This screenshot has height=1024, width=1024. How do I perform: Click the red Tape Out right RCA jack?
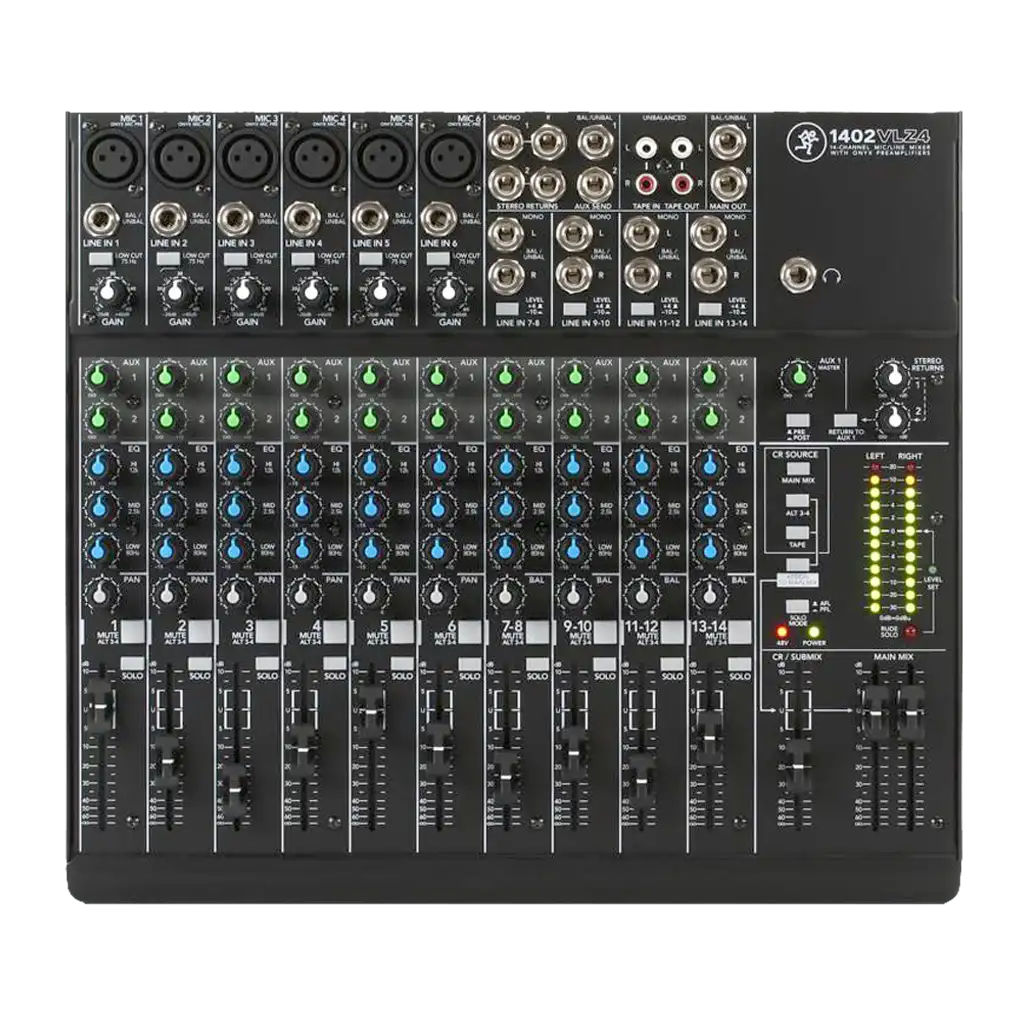tap(681, 184)
